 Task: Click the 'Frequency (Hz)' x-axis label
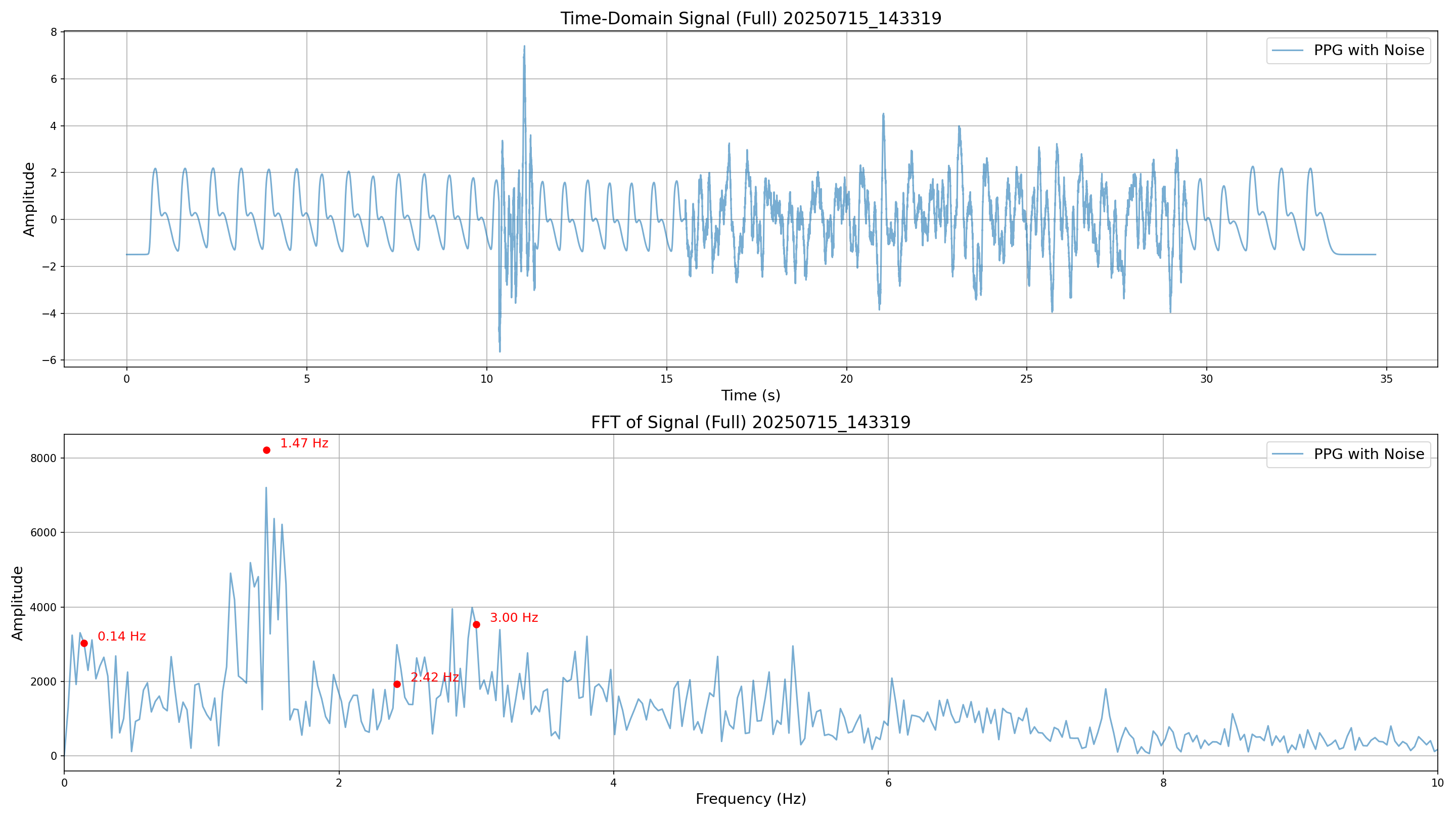751,799
